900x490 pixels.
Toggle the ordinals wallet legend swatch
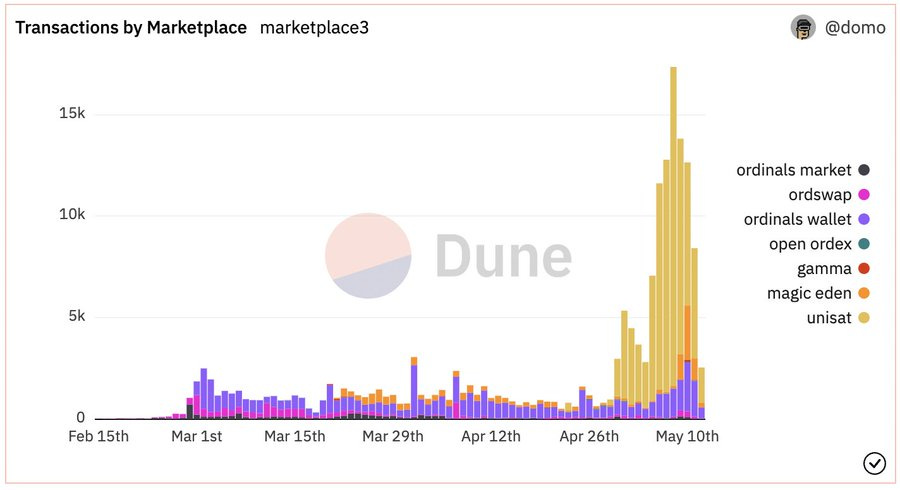[864, 219]
